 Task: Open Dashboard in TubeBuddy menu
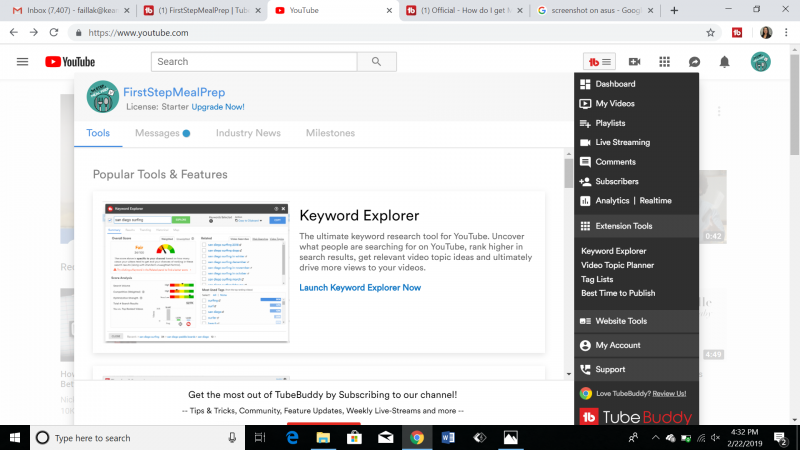615,84
